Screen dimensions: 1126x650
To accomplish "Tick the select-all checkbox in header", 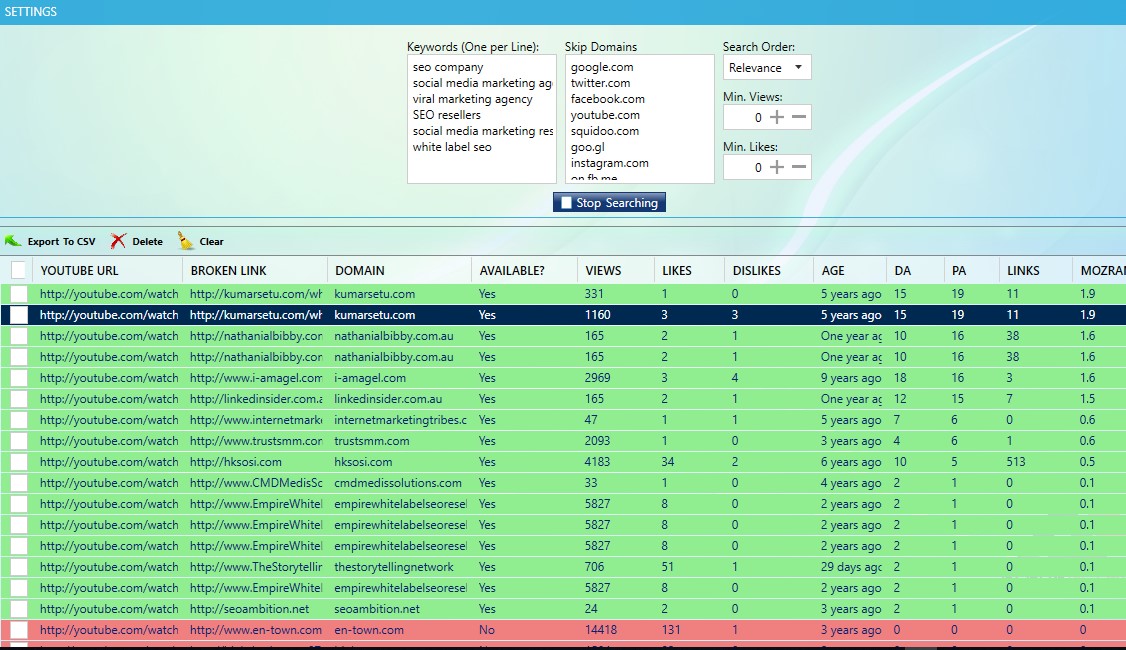I will (x=19, y=270).
